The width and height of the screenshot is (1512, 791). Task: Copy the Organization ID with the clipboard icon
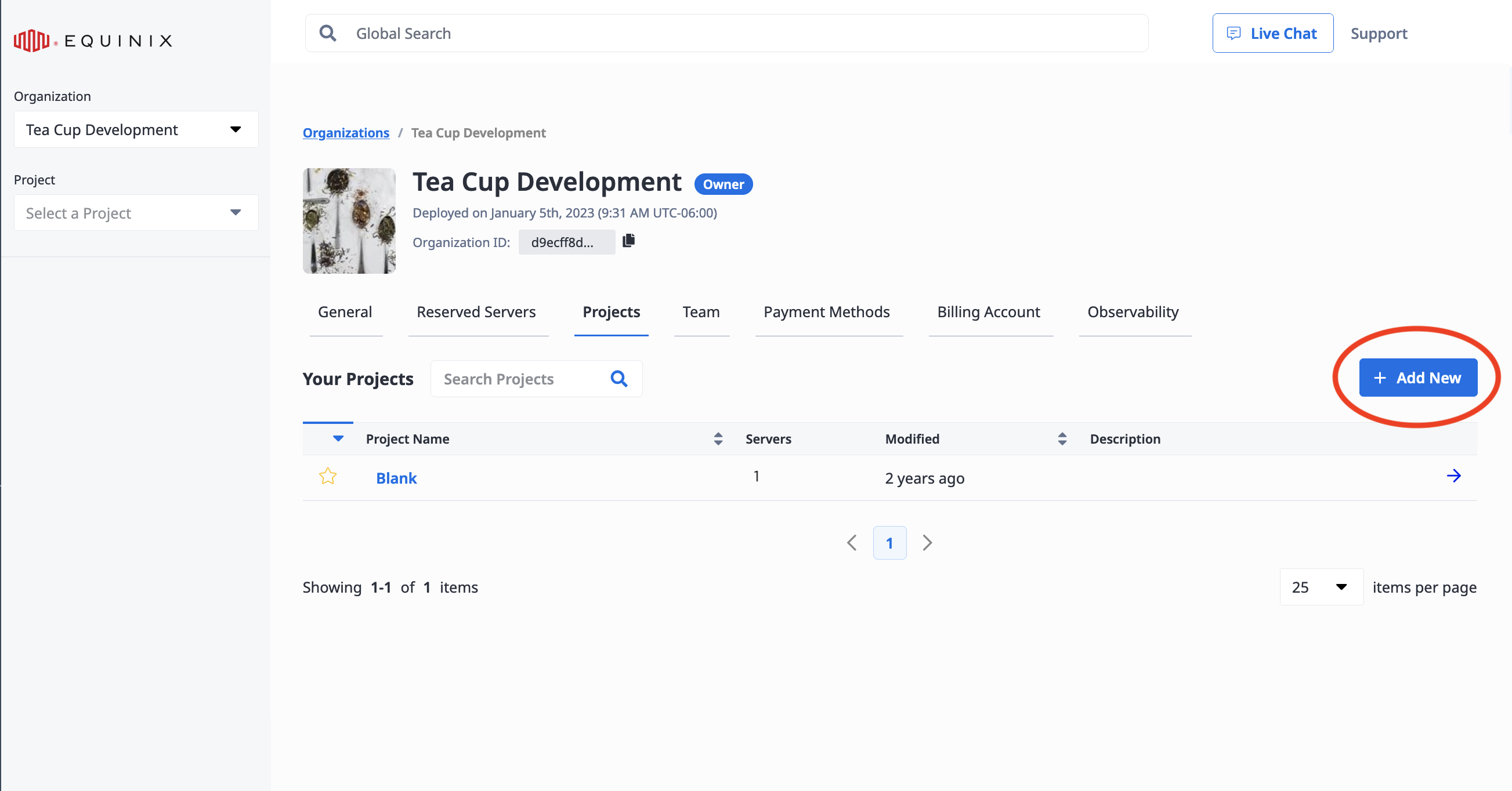628,241
